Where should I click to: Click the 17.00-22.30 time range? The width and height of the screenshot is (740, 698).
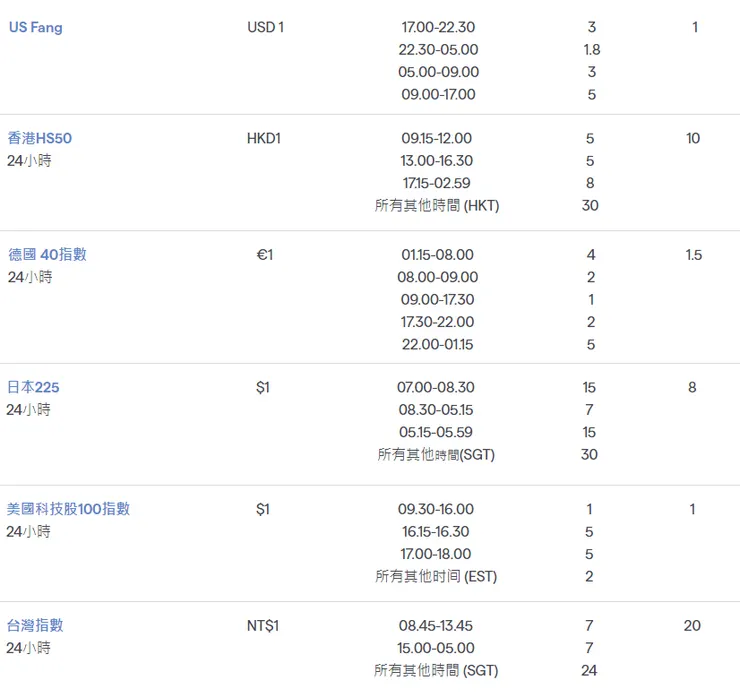click(x=437, y=27)
